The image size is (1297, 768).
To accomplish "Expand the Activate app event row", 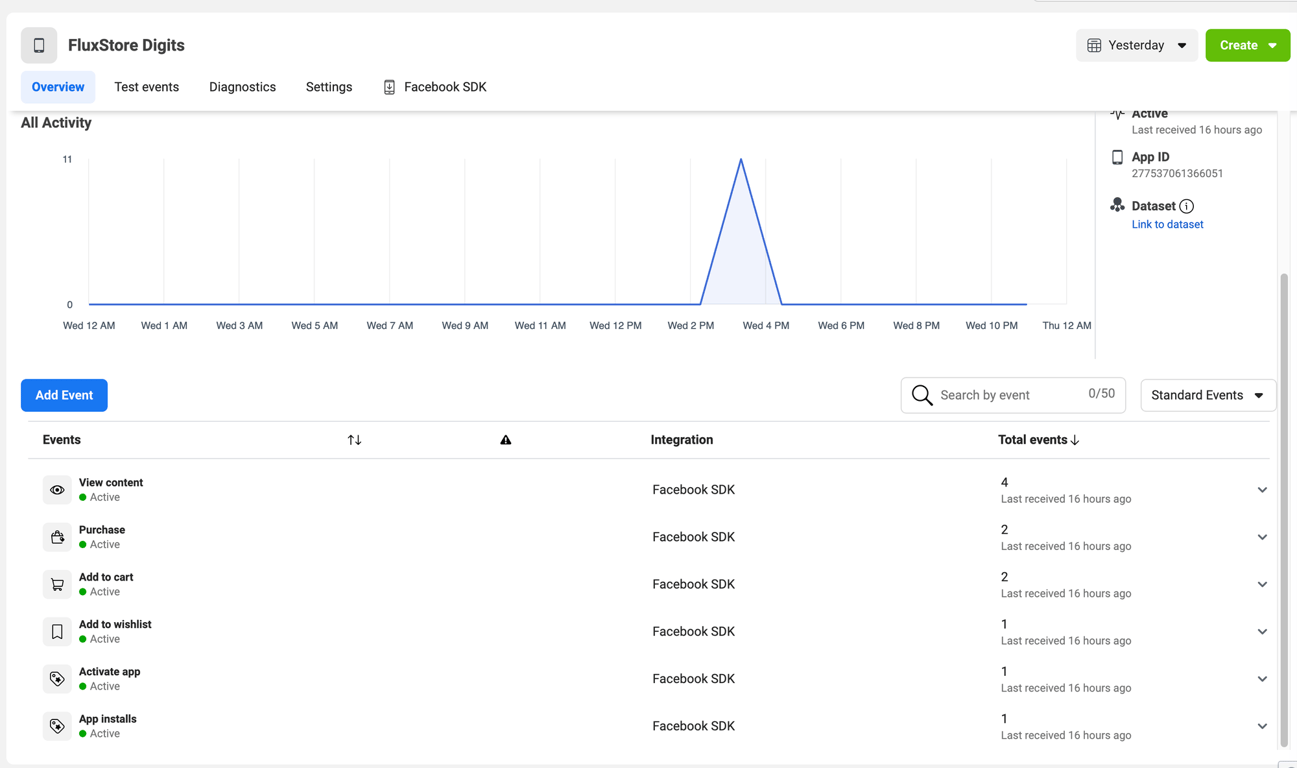I will pyautogui.click(x=1262, y=679).
